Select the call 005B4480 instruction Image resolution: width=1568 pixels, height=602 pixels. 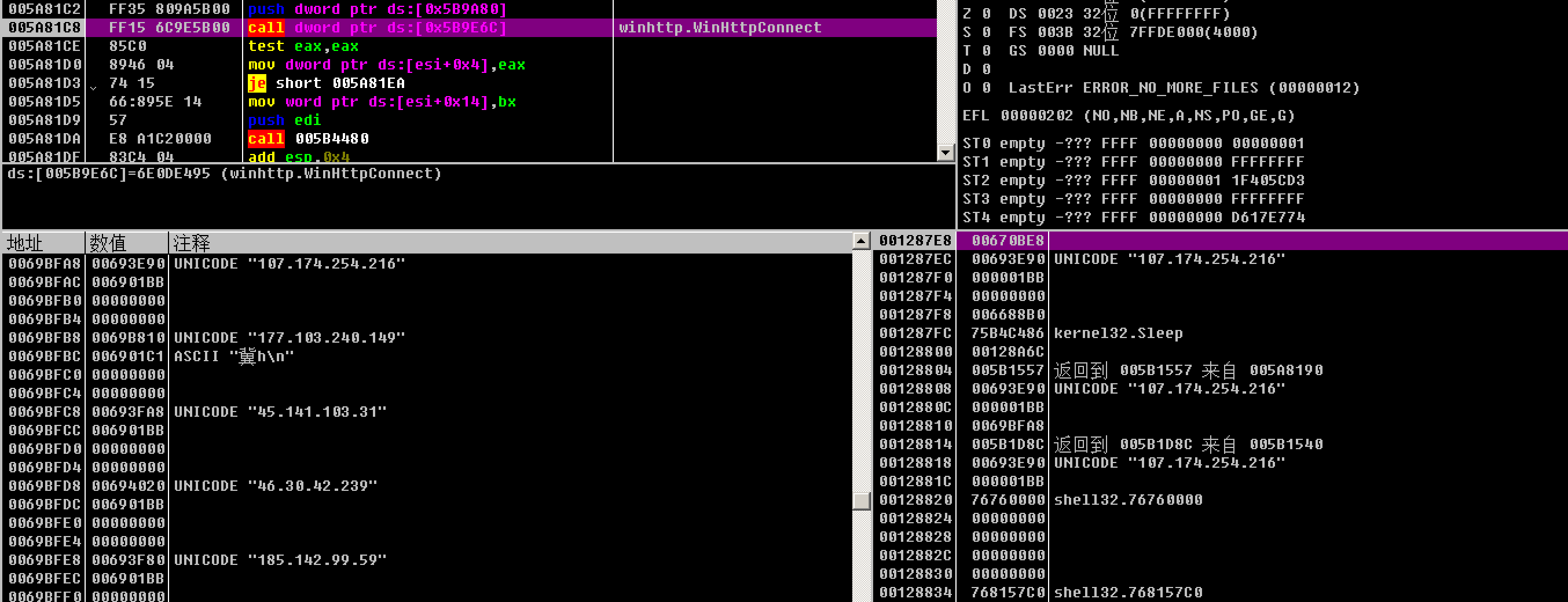(308, 138)
